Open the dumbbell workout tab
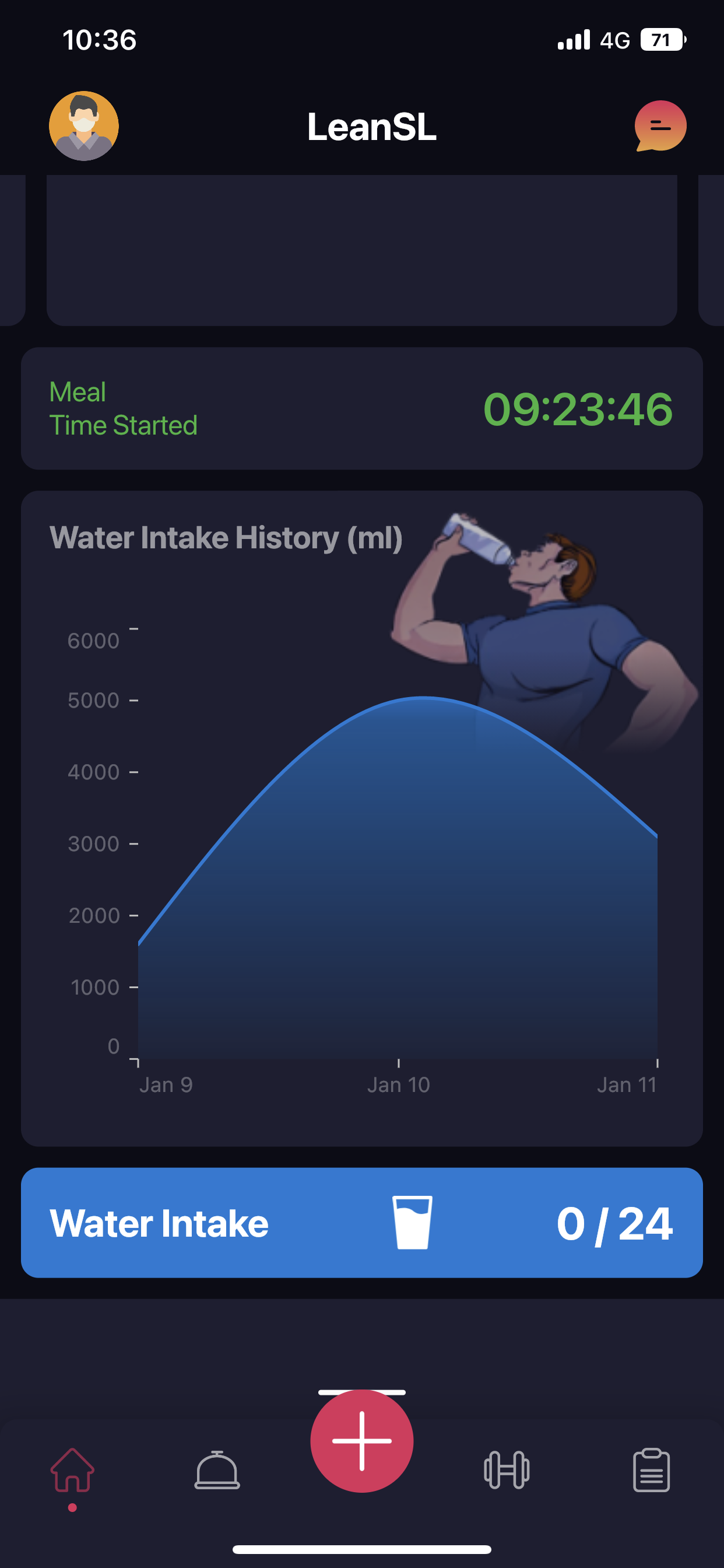This screenshot has height=1568, width=724. coord(507,1470)
